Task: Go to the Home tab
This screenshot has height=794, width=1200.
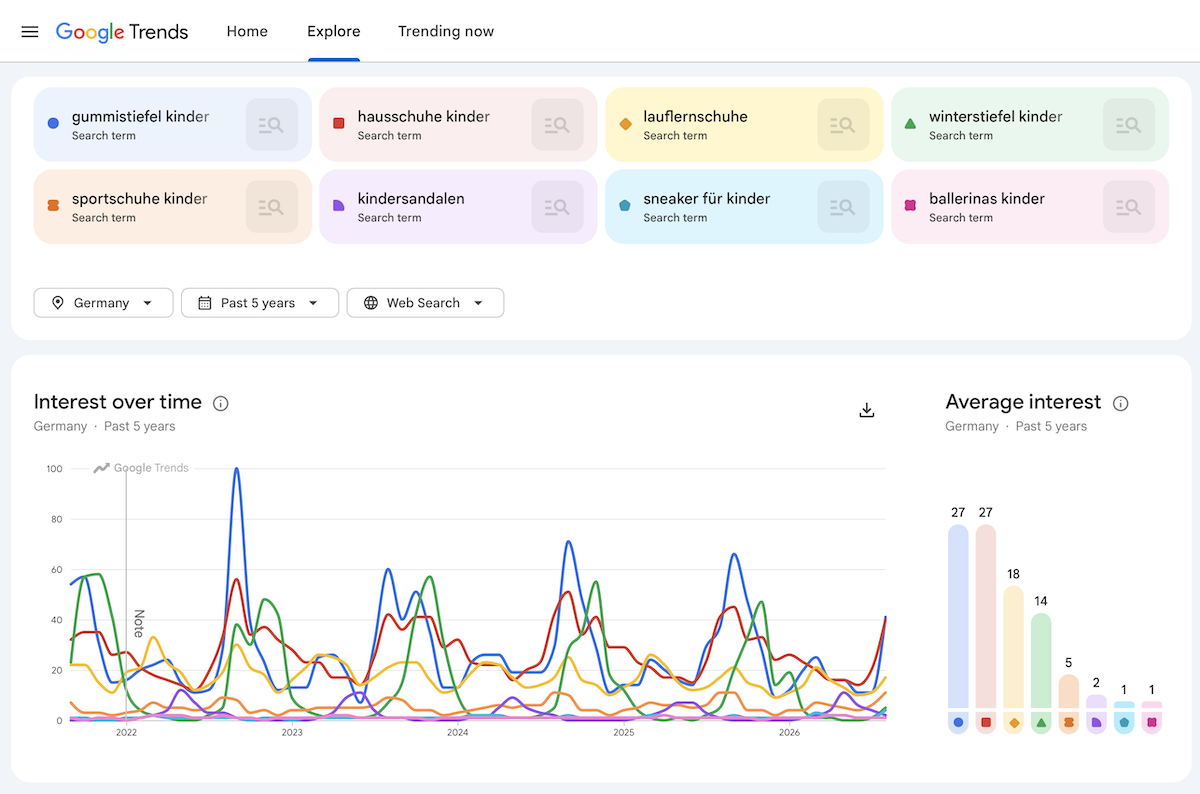Action: [247, 31]
